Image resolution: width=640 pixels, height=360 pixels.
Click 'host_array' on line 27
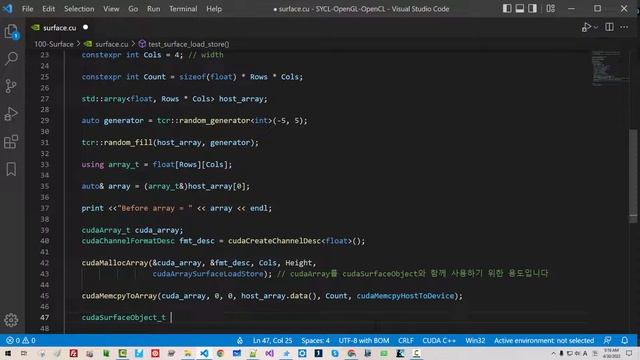pos(241,99)
